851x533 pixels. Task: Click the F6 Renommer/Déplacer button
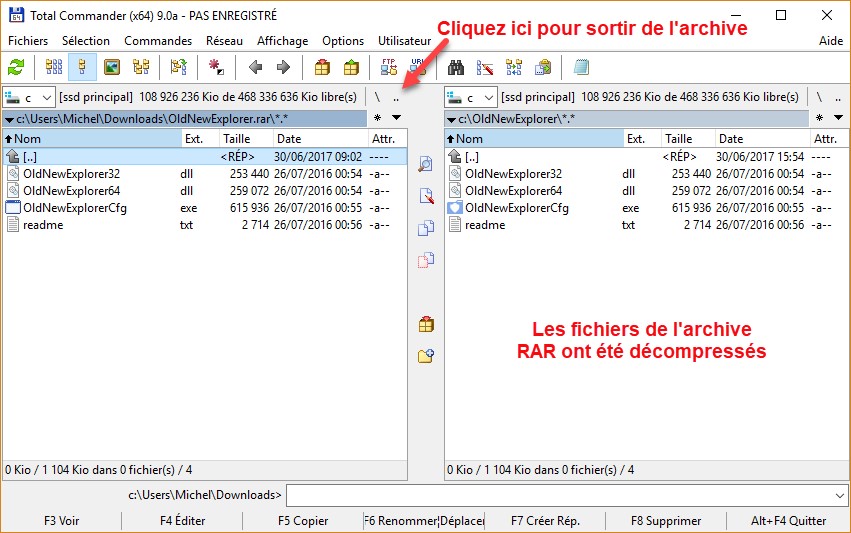point(424,521)
